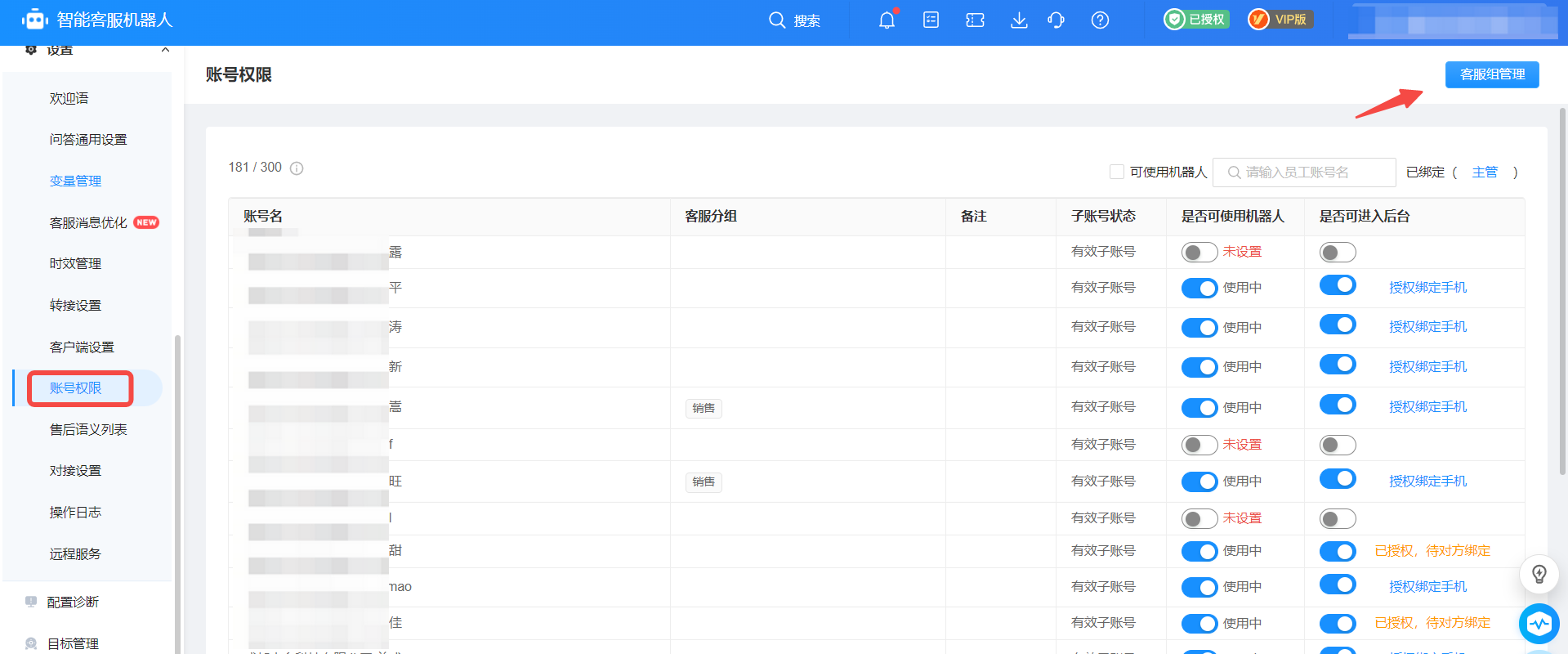
Task: Open 时效管理 in the sidebar
Action: click(75, 264)
